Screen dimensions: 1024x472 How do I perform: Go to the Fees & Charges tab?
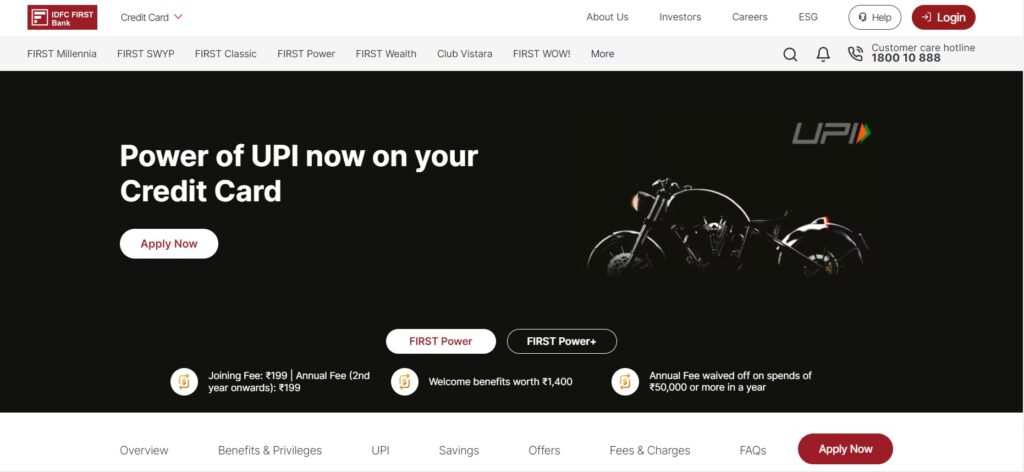[650, 450]
